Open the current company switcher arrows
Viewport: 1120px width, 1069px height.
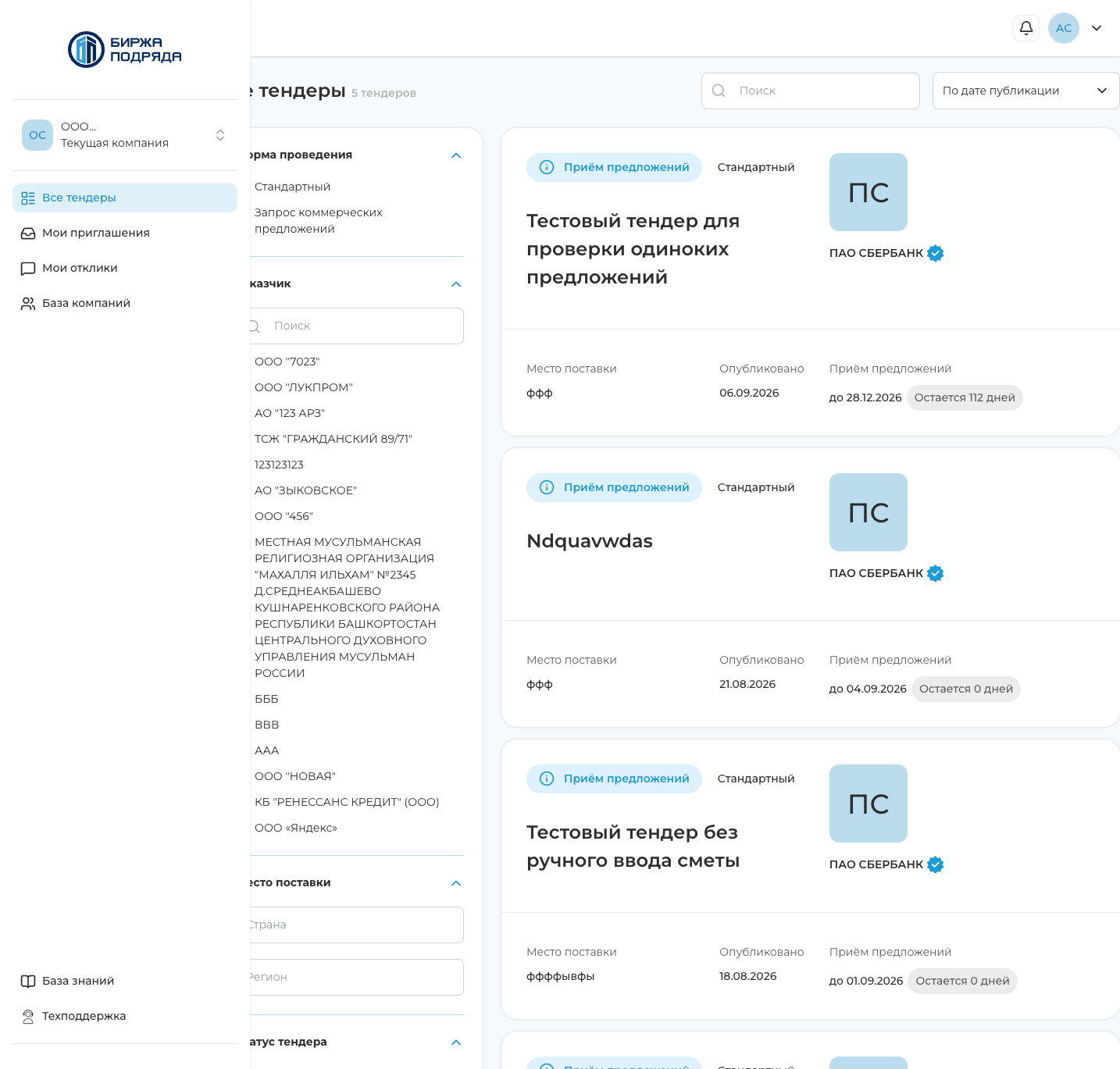coord(220,135)
